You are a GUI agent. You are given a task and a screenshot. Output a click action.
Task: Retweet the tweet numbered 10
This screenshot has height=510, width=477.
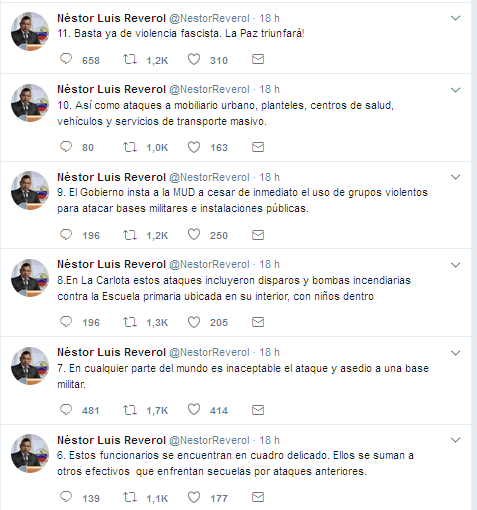(130, 147)
